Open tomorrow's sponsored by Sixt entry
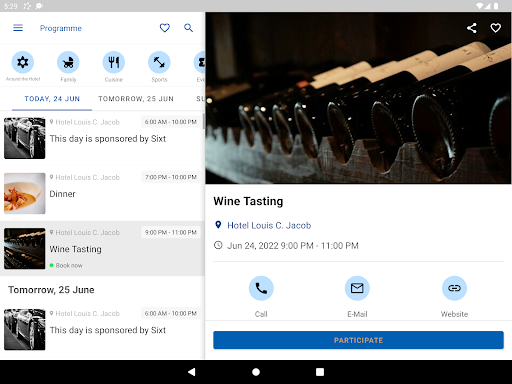This screenshot has height=384, width=512. (x=102, y=329)
